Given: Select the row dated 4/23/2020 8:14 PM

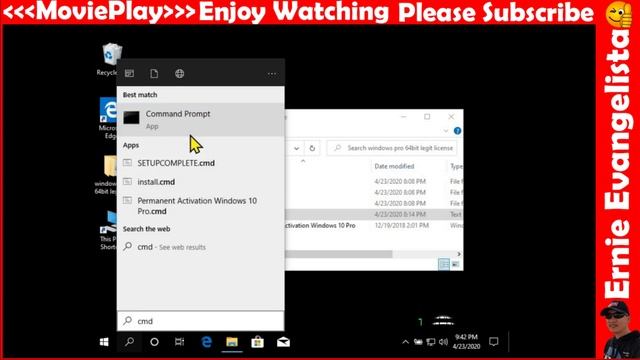Looking at the screenshot, I should pos(373,214).
